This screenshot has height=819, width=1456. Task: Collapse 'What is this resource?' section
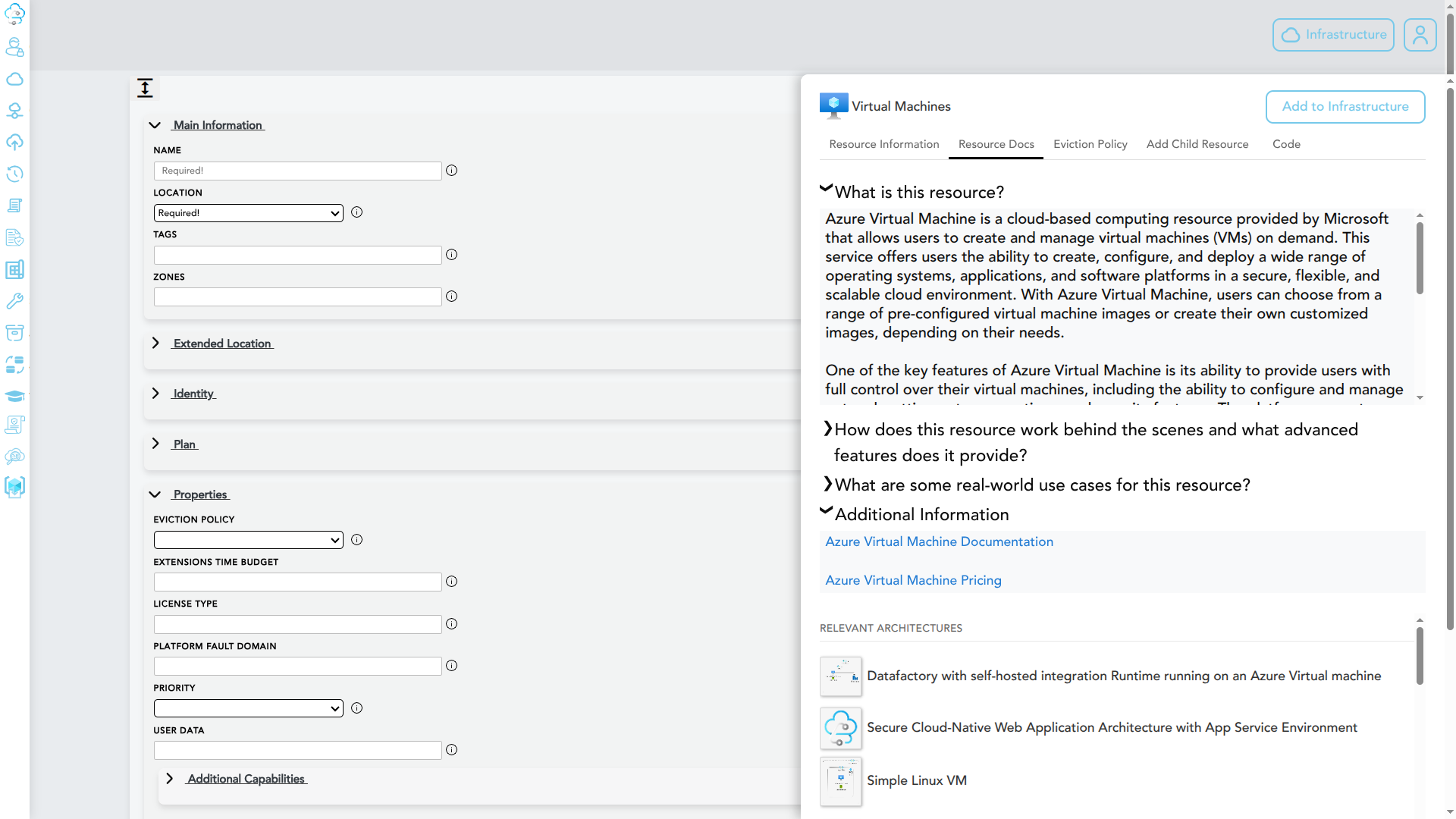827,188
